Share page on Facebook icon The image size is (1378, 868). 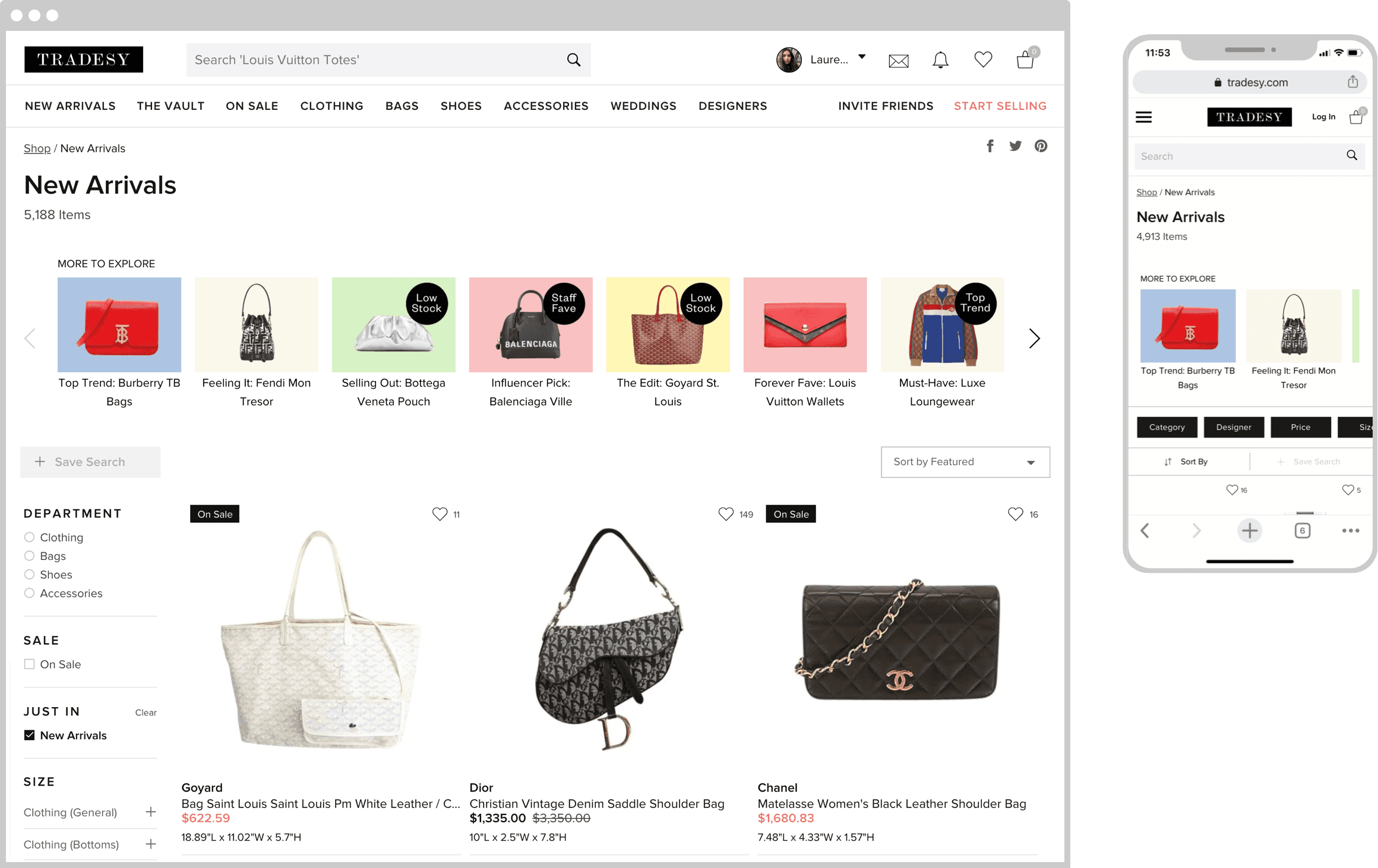click(990, 146)
